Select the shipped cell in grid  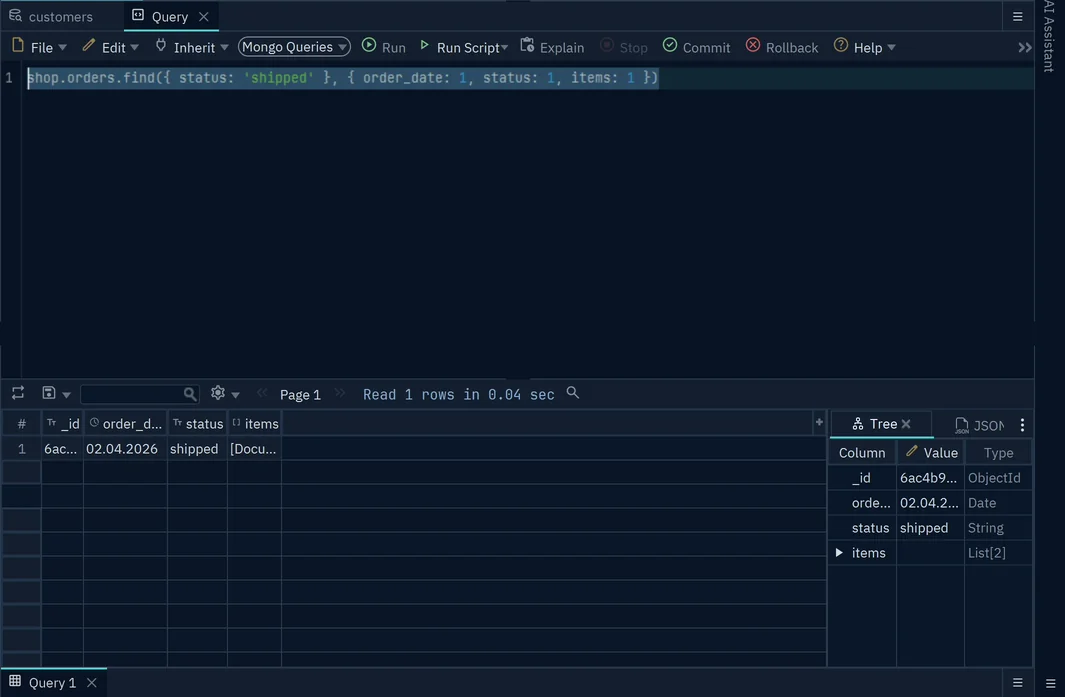(x=197, y=449)
